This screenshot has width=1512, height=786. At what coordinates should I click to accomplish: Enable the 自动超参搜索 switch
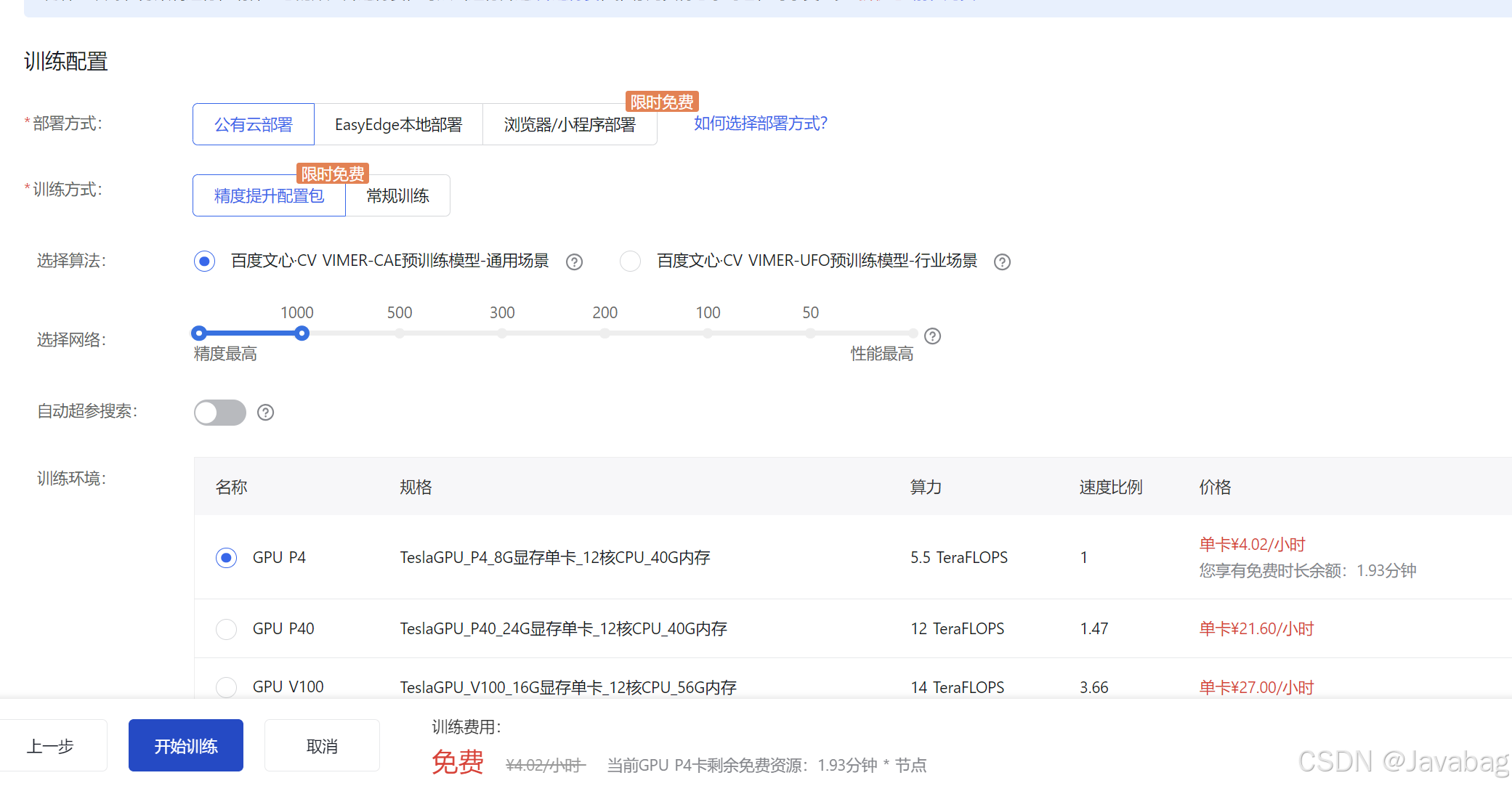pyautogui.click(x=219, y=412)
